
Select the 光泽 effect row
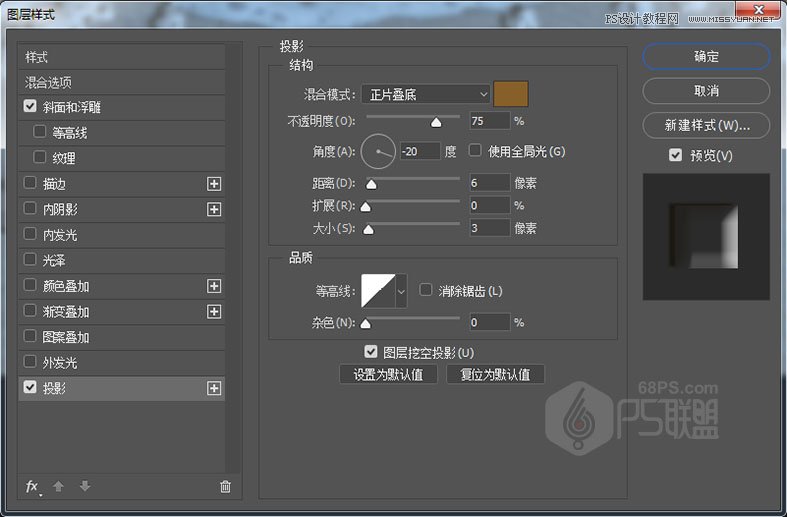pyautogui.click(x=121, y=261)
